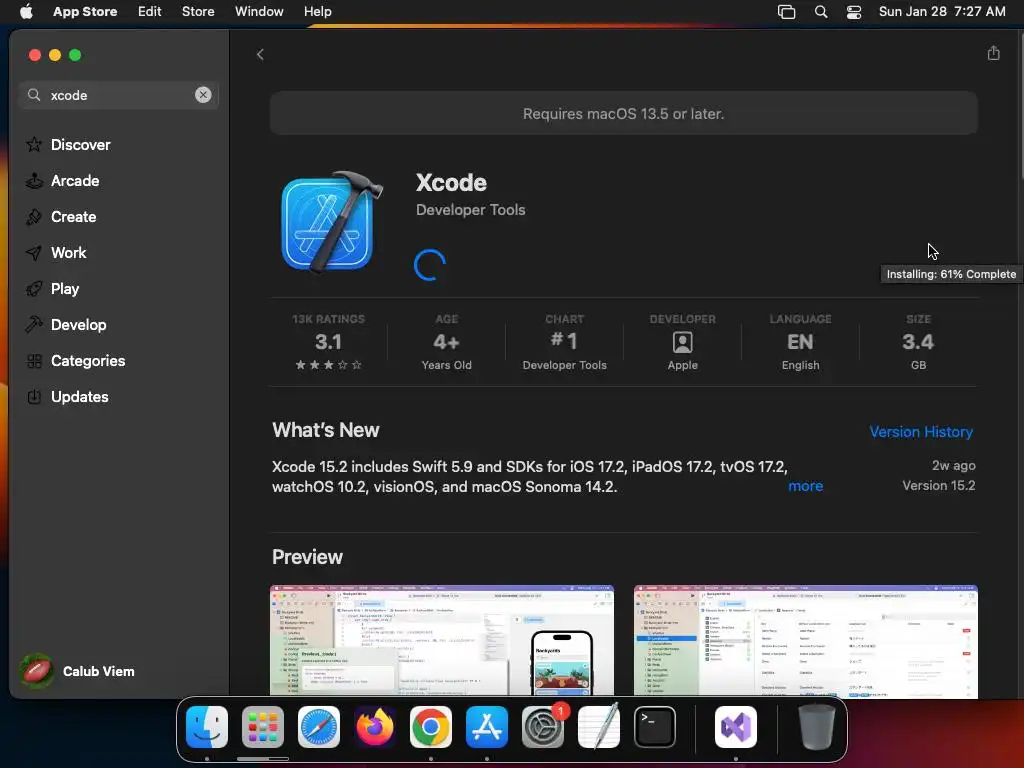Click the App Store Dock icon

click(487, 727)
